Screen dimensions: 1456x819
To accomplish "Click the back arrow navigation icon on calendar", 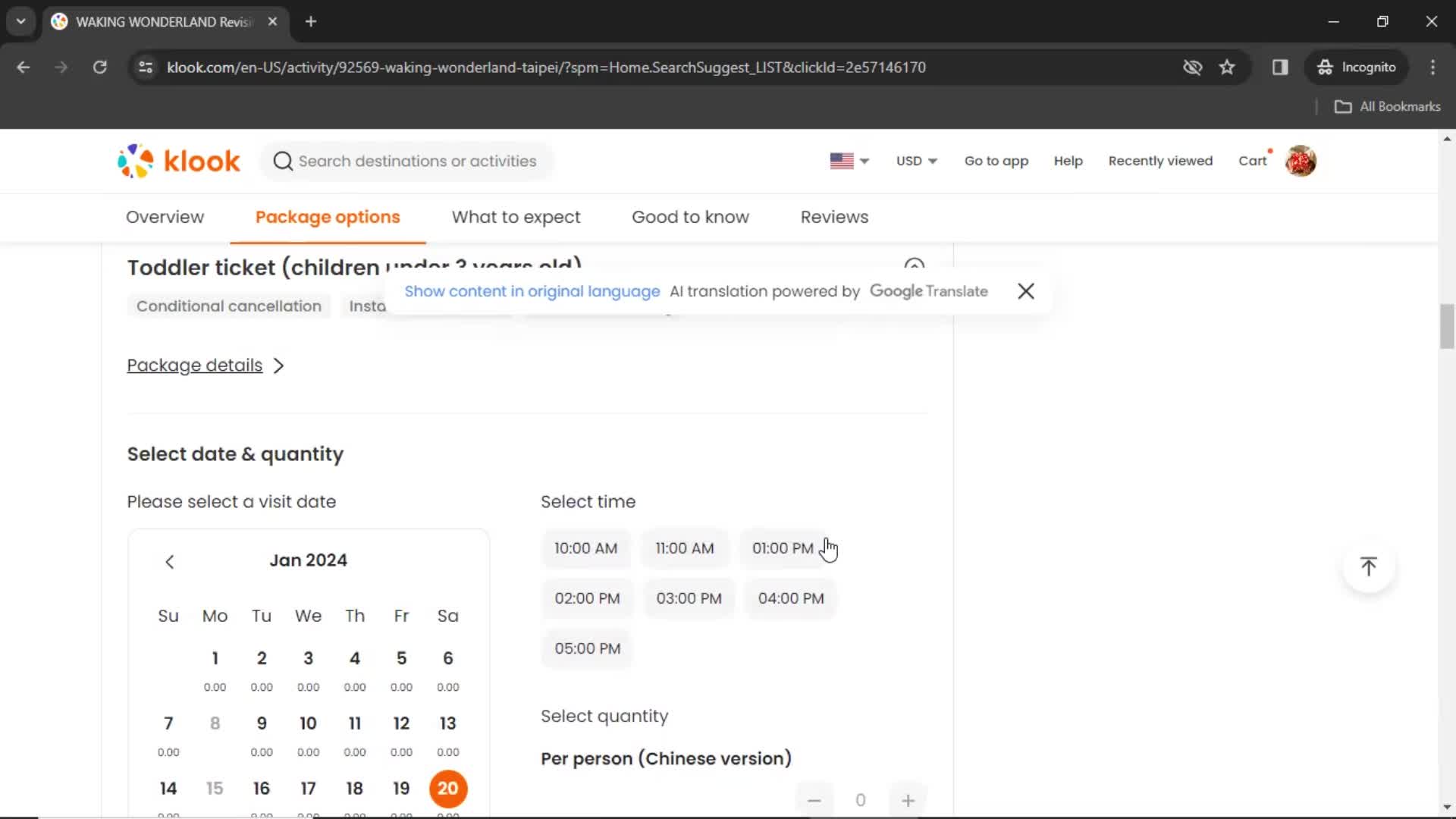I will (x=170, y=560).
